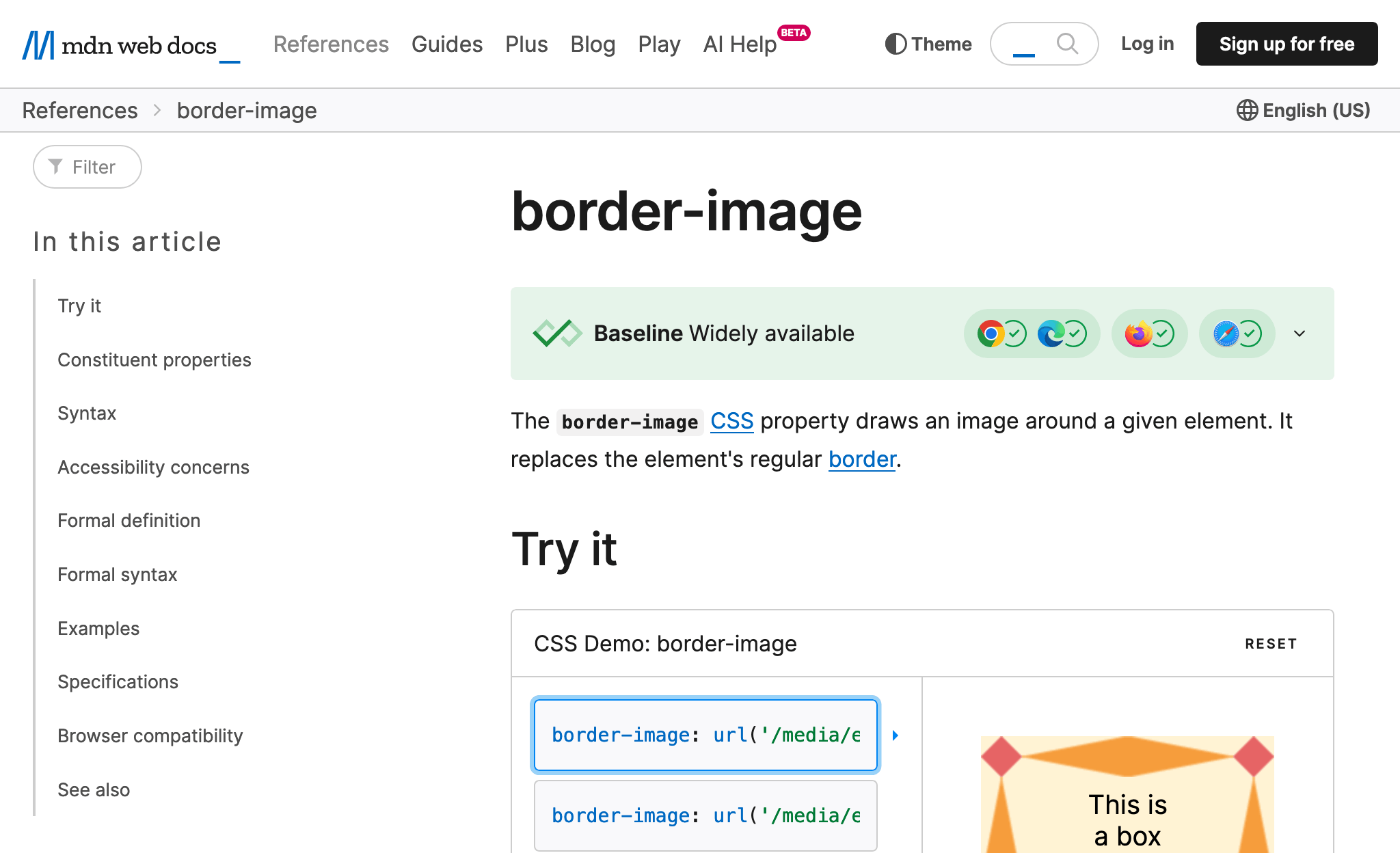
Task: Open the References menu
Action: (x=331, y=44)
